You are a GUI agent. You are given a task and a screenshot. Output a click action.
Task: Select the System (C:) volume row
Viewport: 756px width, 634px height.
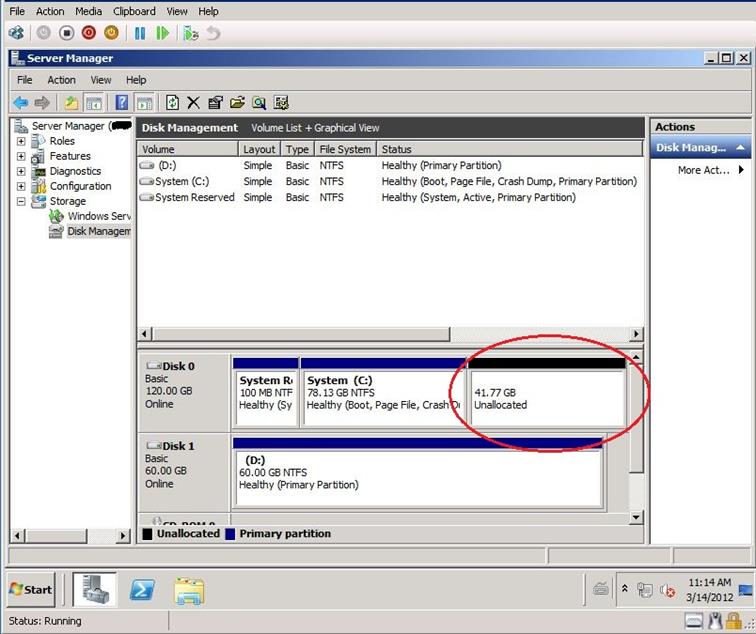coord(186,181)
